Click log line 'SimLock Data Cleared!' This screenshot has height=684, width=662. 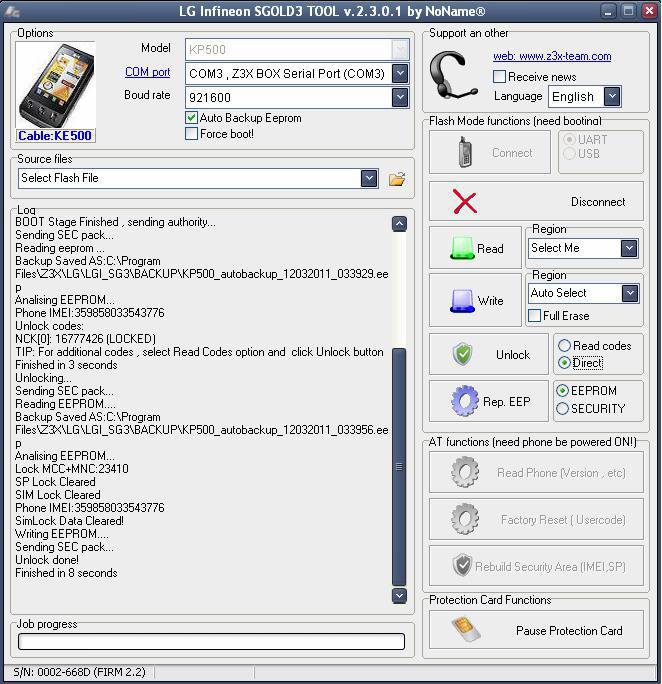click(69, 521)
